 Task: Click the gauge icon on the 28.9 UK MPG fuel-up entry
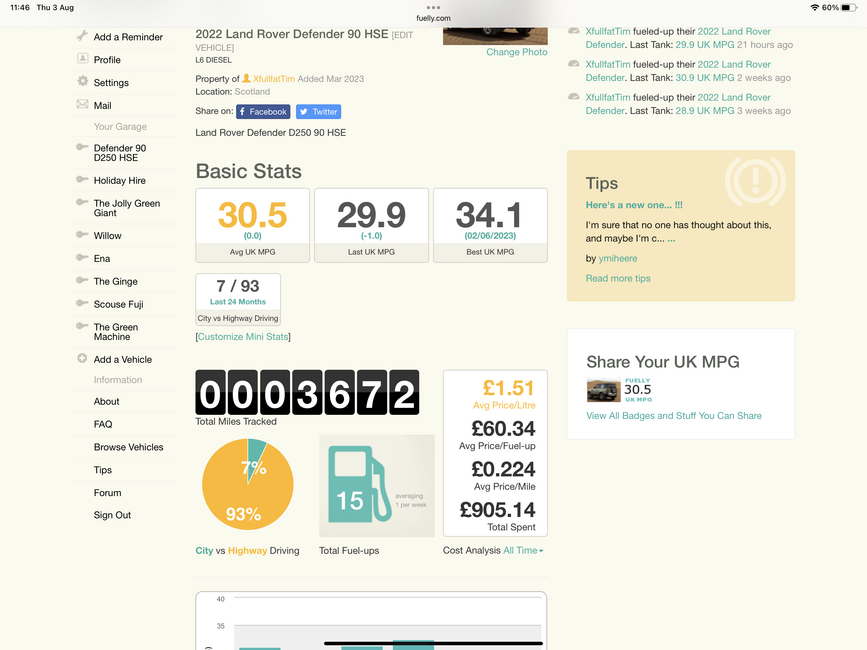(574, 97)
